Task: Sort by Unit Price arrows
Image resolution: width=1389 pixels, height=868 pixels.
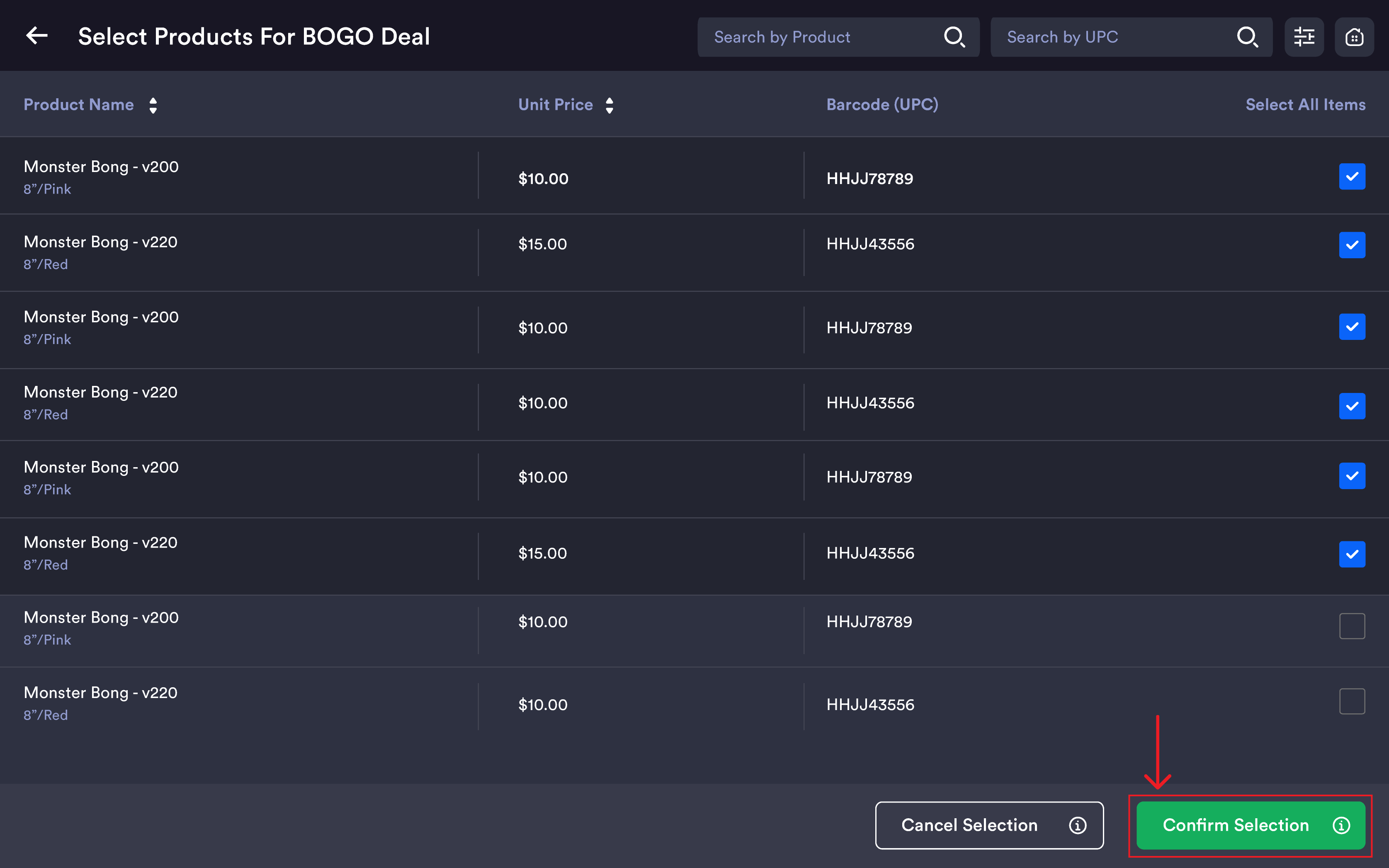Action: click(x=609, y=105)
